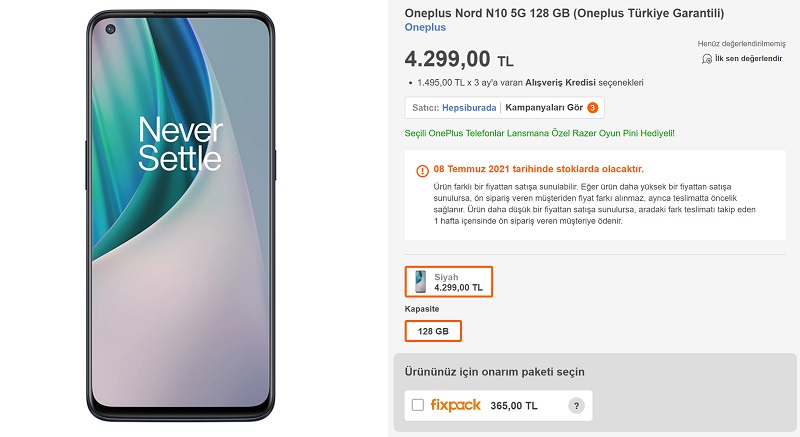Click the fixpack help question mark icon
The image size is (800, 437).
(576, 406)
